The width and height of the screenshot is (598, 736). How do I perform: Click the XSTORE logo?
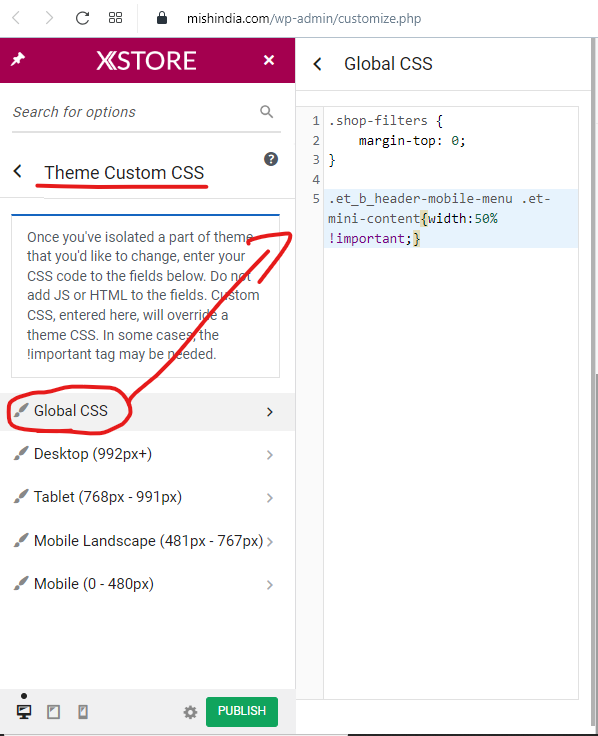pyautogui.click(x=146, y=61)
